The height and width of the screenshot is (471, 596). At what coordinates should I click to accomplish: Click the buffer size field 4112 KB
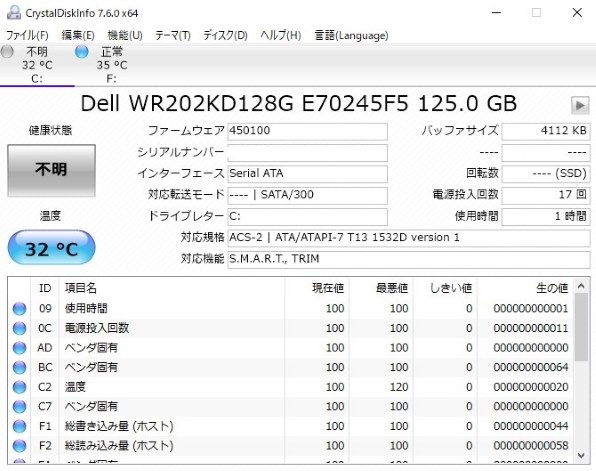(x=546, y=132)
